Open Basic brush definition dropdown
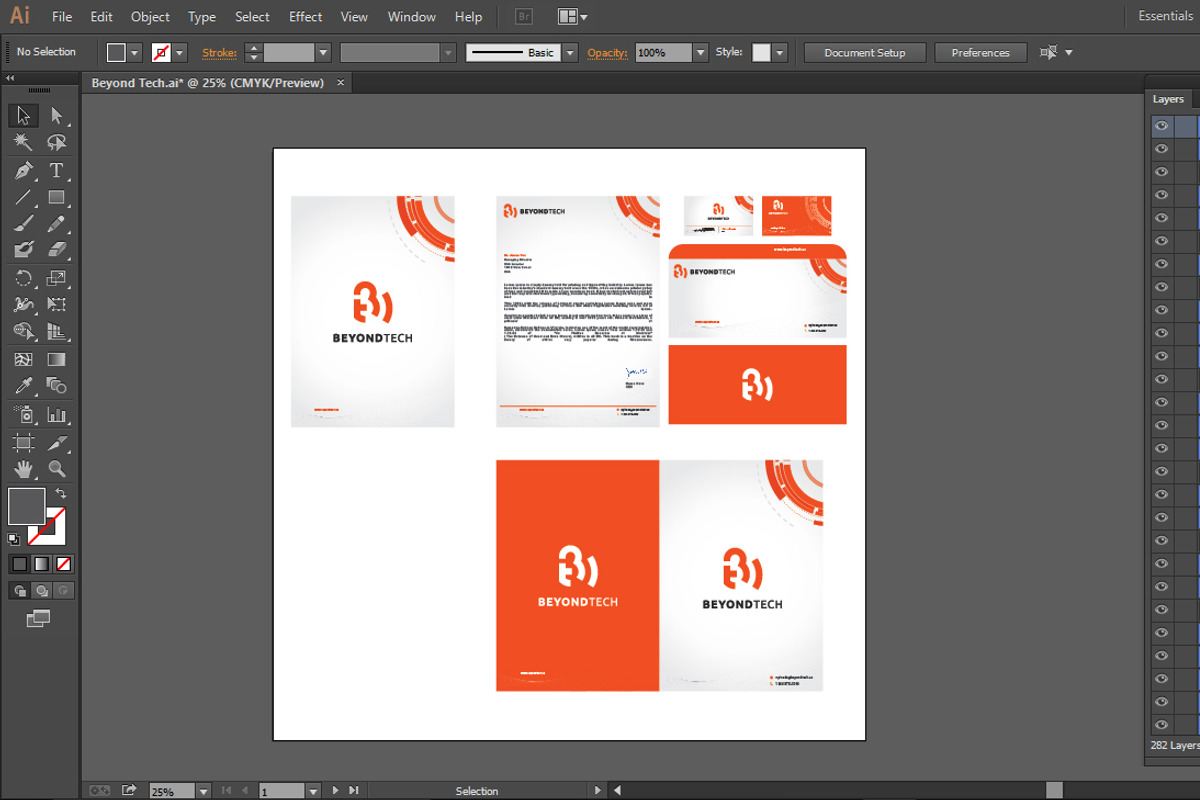1200x800 pixels. (570, 53)
